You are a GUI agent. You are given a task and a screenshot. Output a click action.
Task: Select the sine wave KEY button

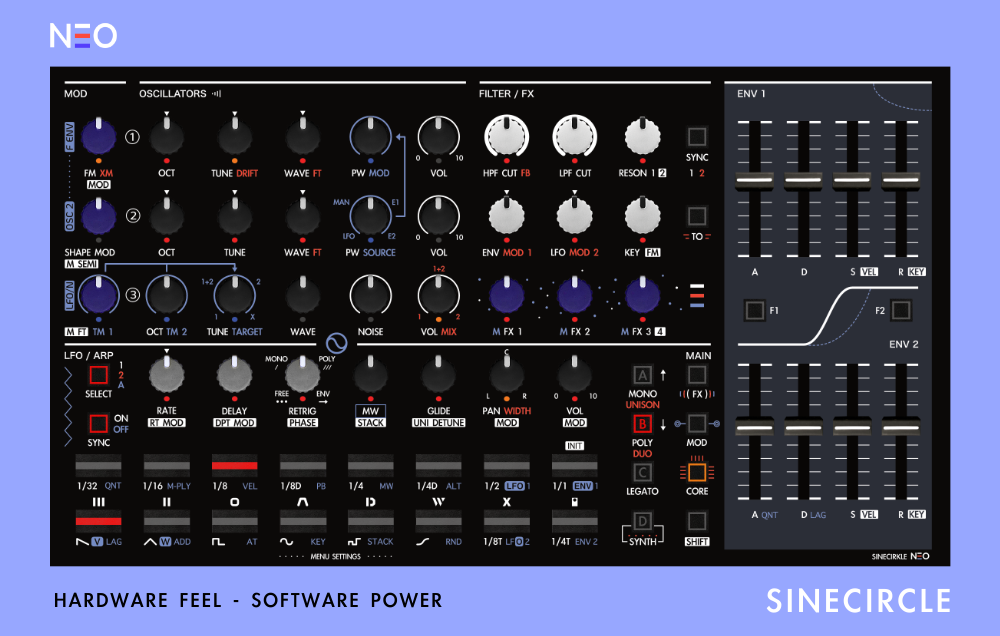tap(302, 521)
